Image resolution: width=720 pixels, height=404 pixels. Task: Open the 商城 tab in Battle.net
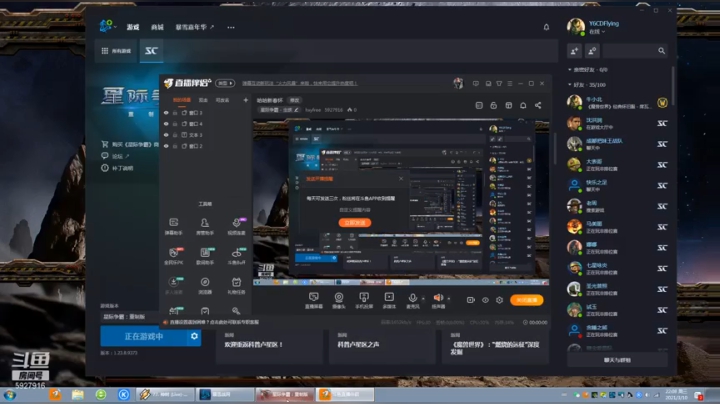[158, 27]
